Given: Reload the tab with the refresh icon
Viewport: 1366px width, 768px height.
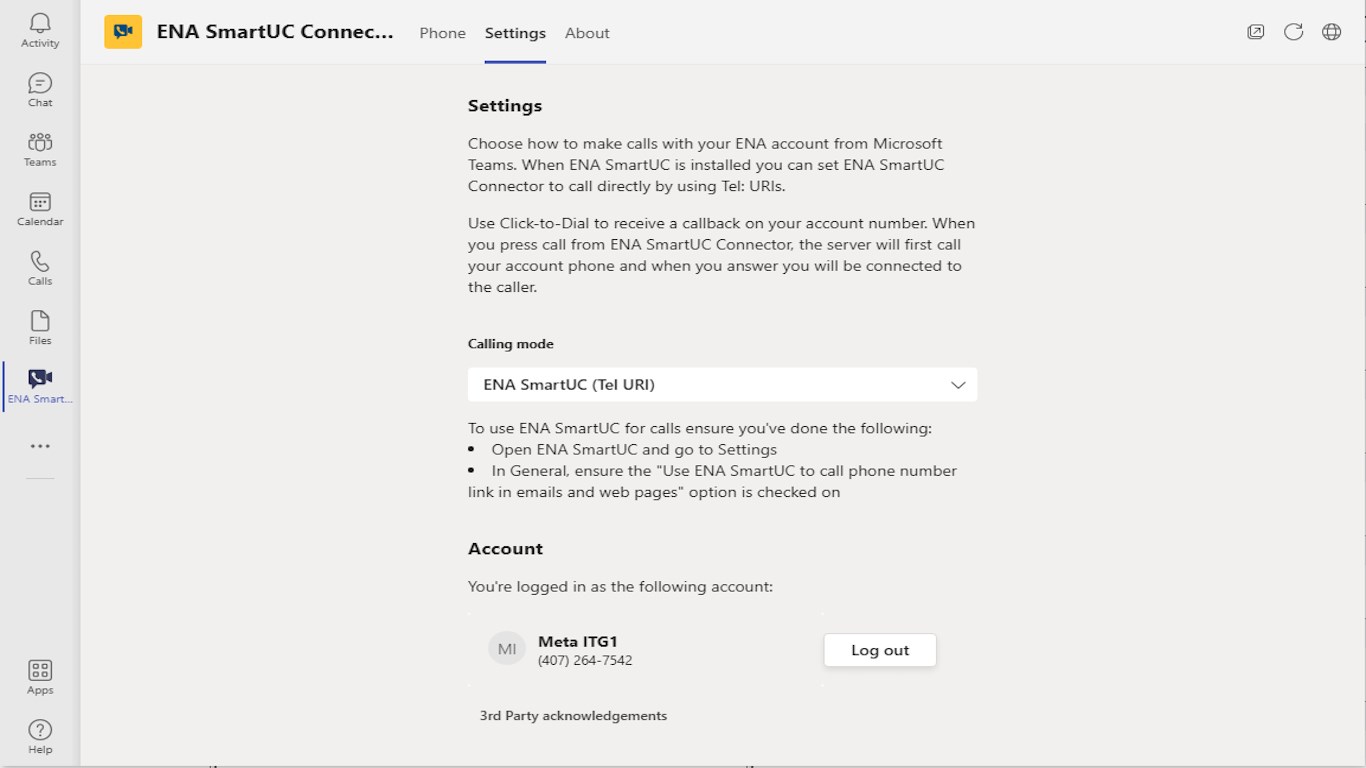Looking at the screenshot, I should click(1294, 32).
